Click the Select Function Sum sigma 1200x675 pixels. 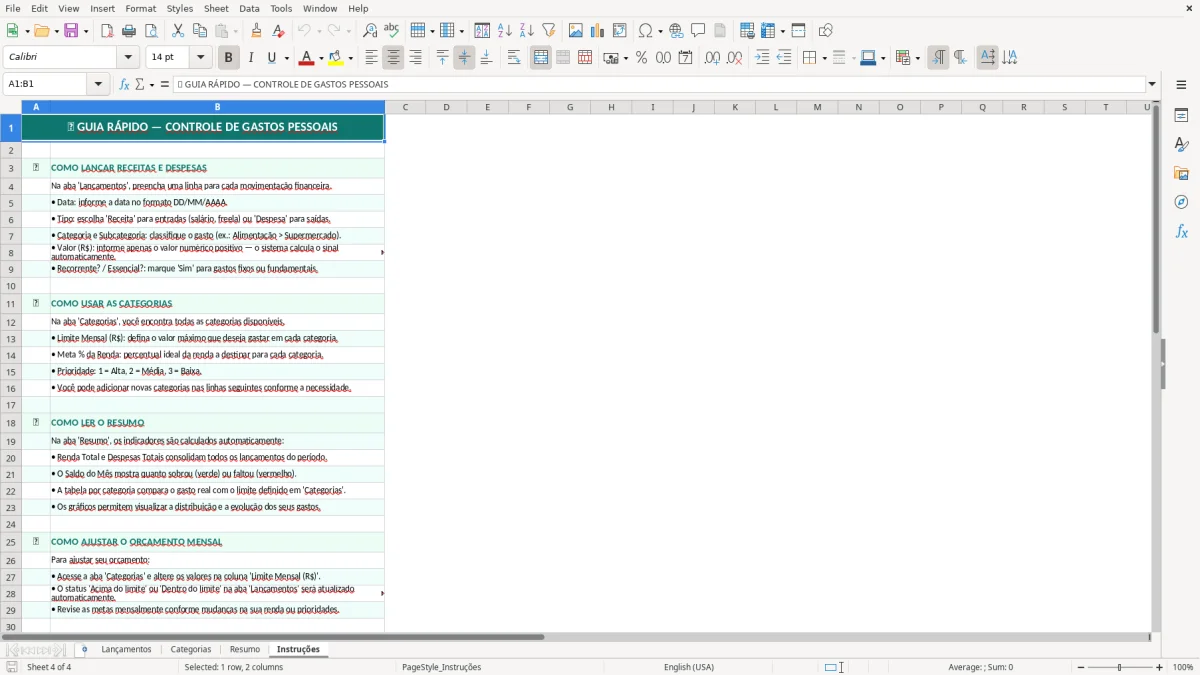point(140,84)
